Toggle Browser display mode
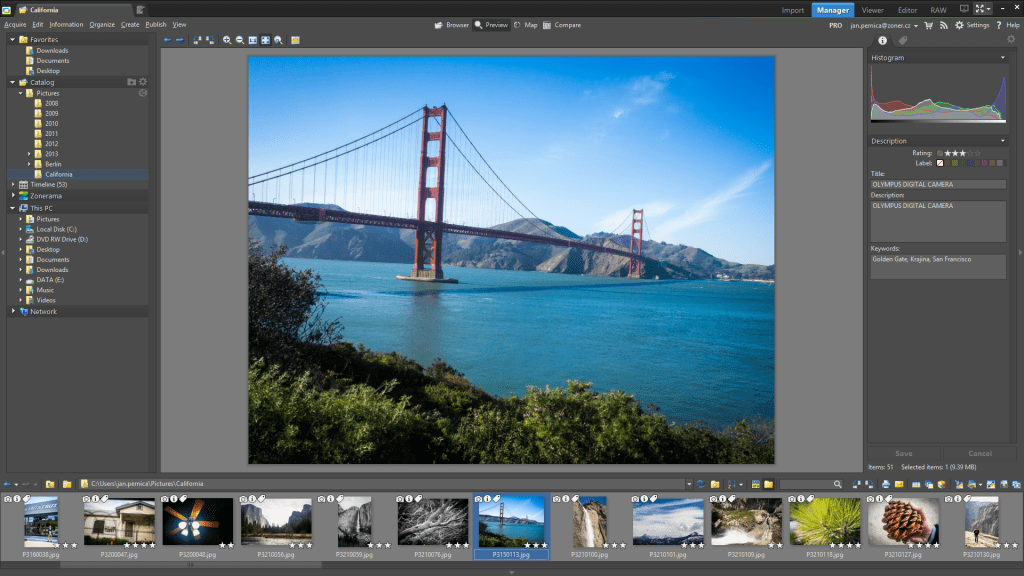This screenshot has height=576, width=1024. [452, 25]
